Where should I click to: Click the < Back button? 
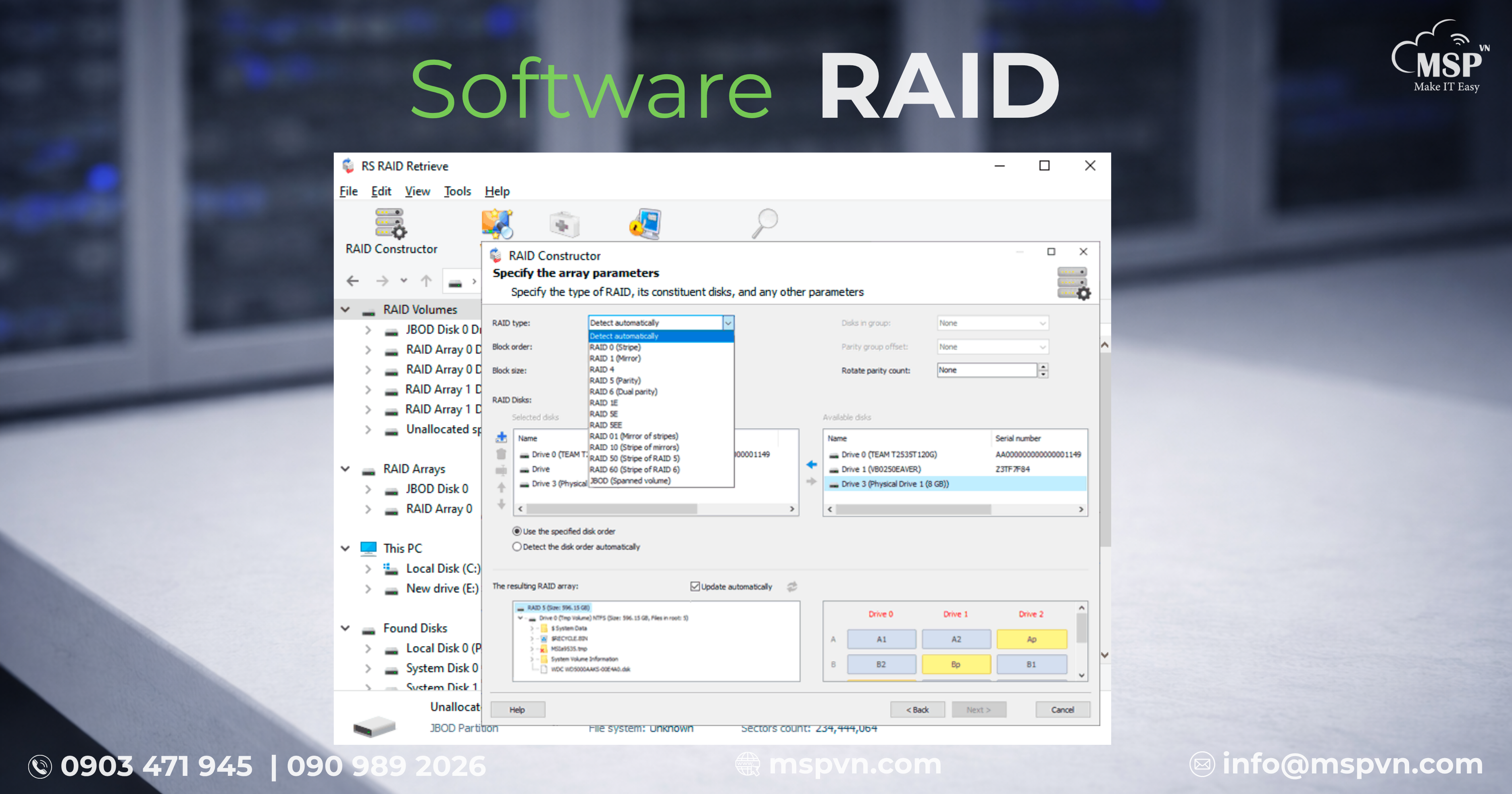point(917,709)
